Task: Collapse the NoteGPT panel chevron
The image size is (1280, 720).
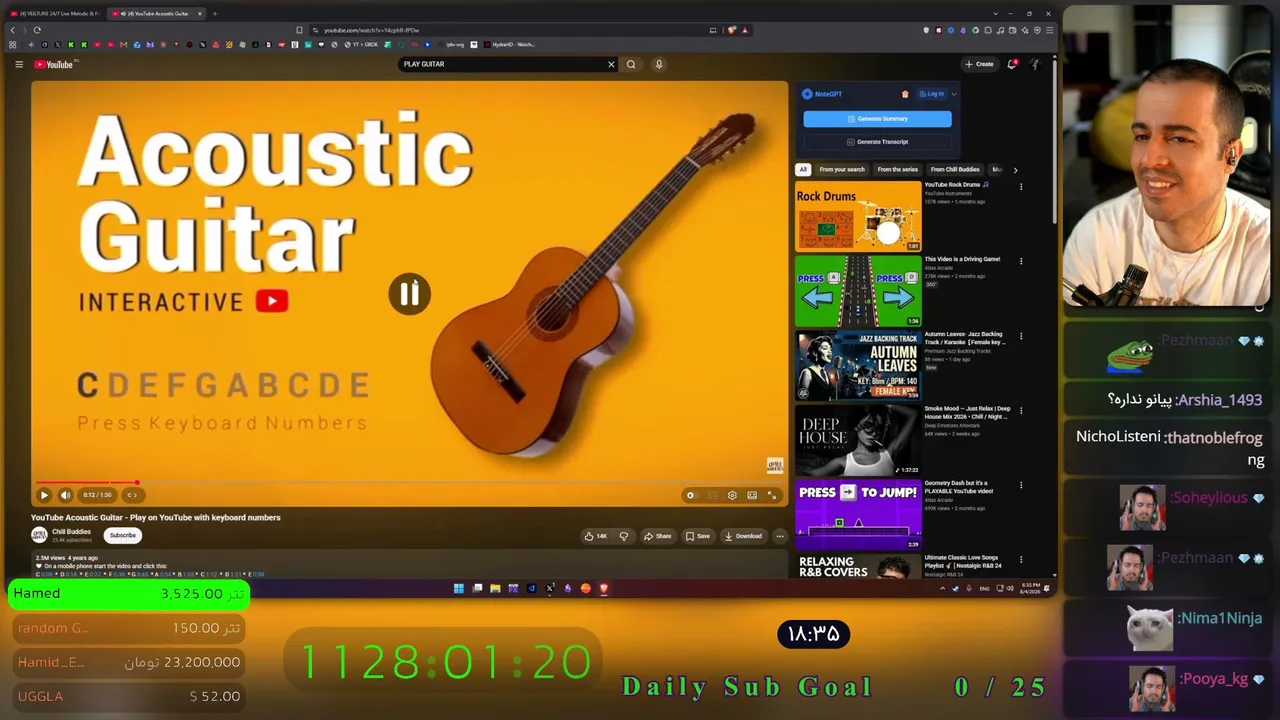Action: click(954, 94)
